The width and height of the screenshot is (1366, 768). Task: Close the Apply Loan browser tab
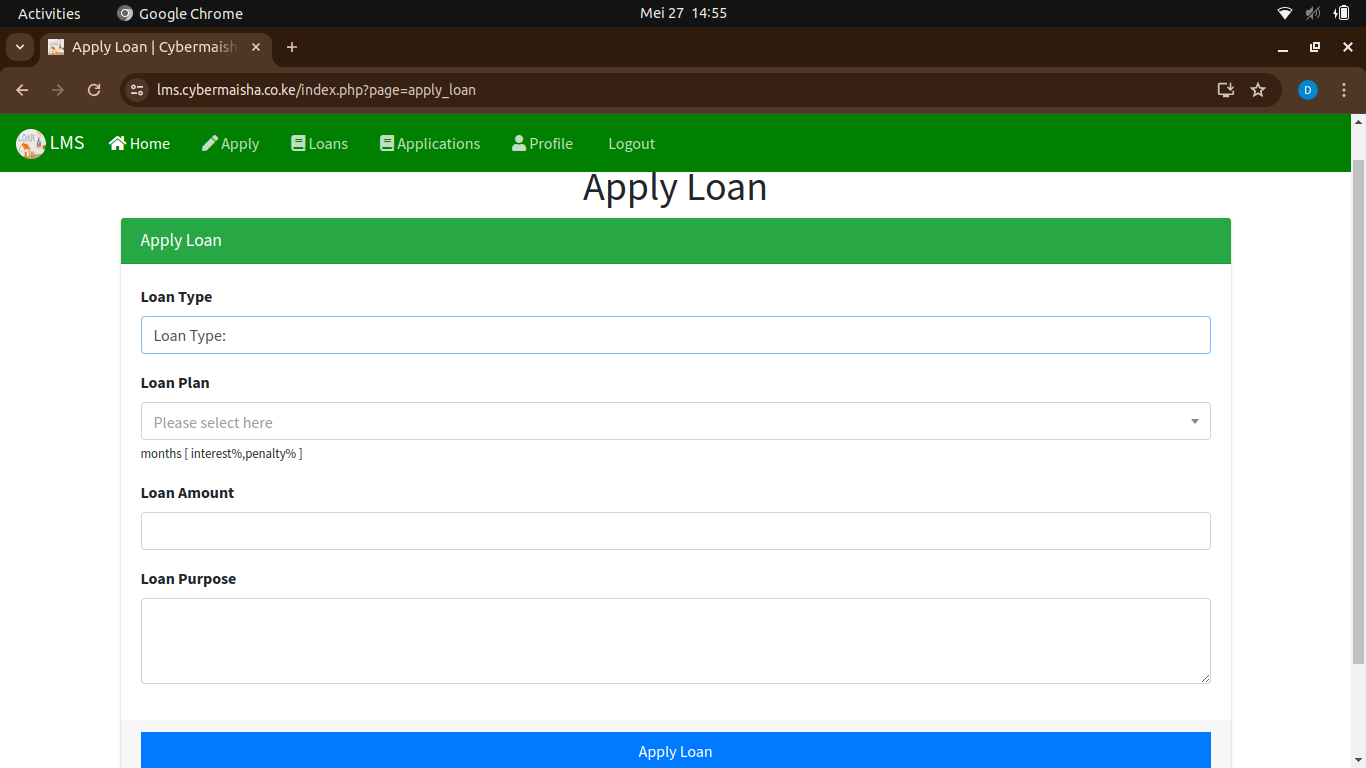click(256, 47)
